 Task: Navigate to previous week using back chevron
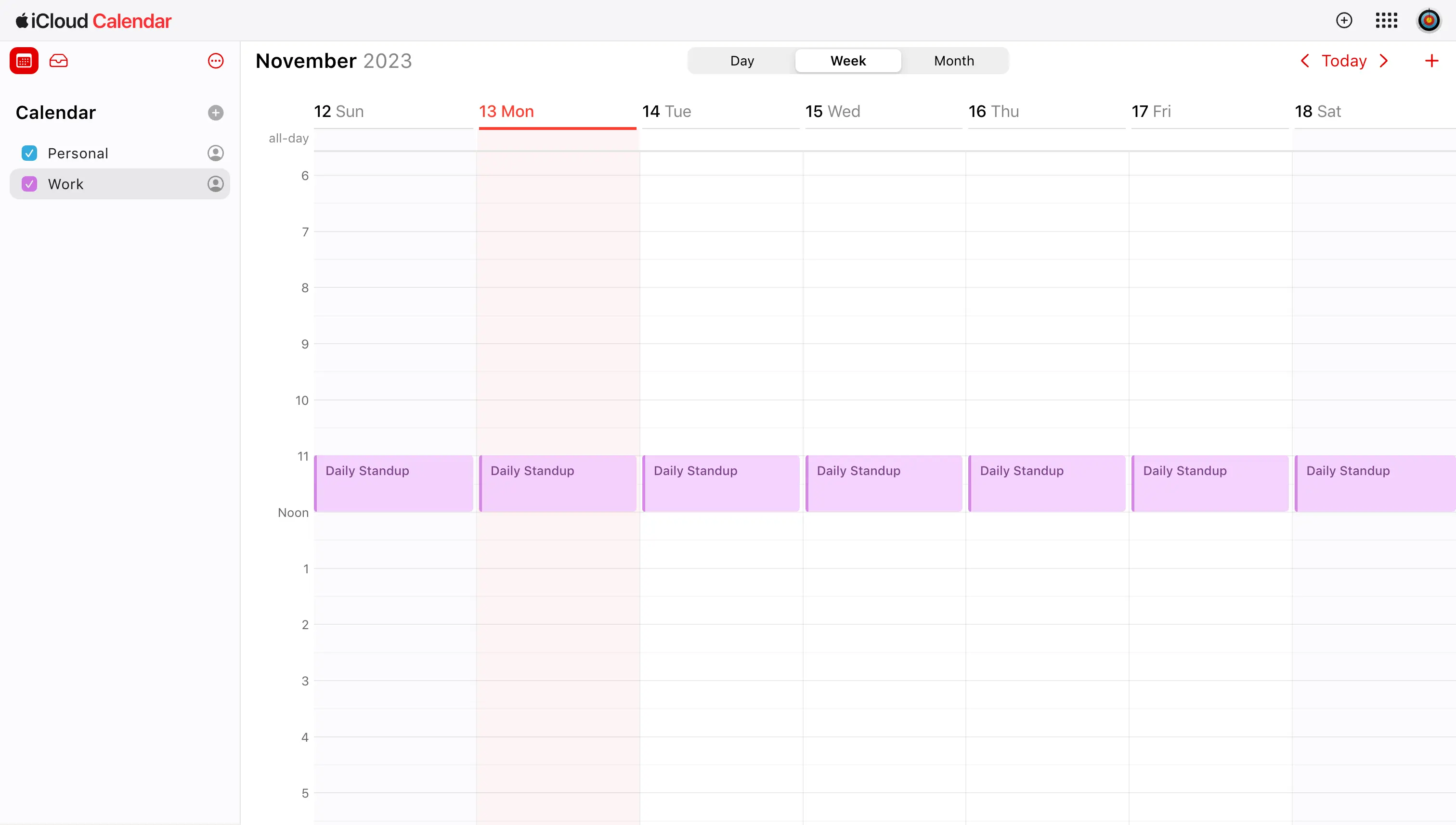pyautogui.click(x=1305, y=60)
